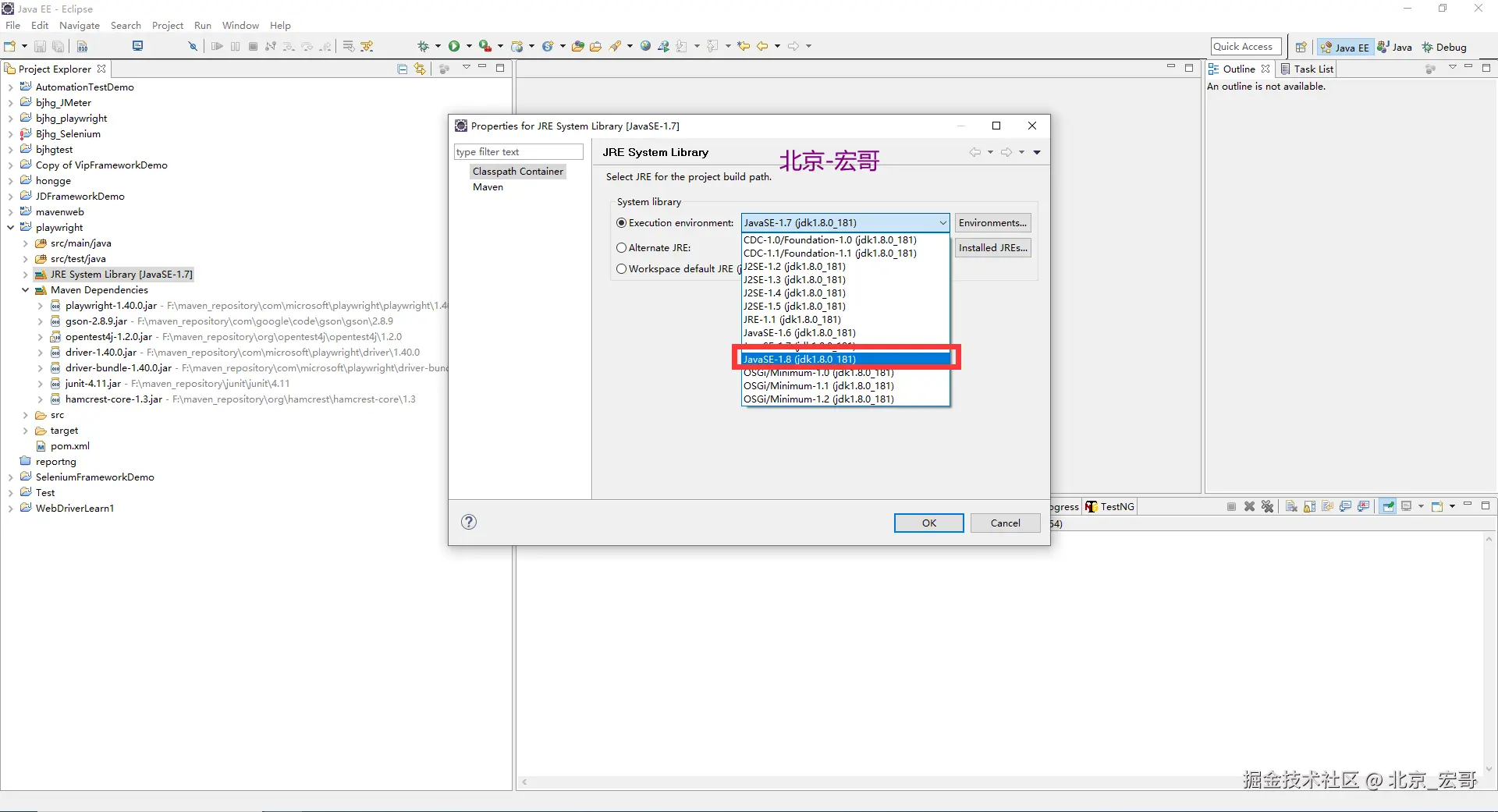Open the Window menu
The image size is (1498, 812).
point(240,25)
